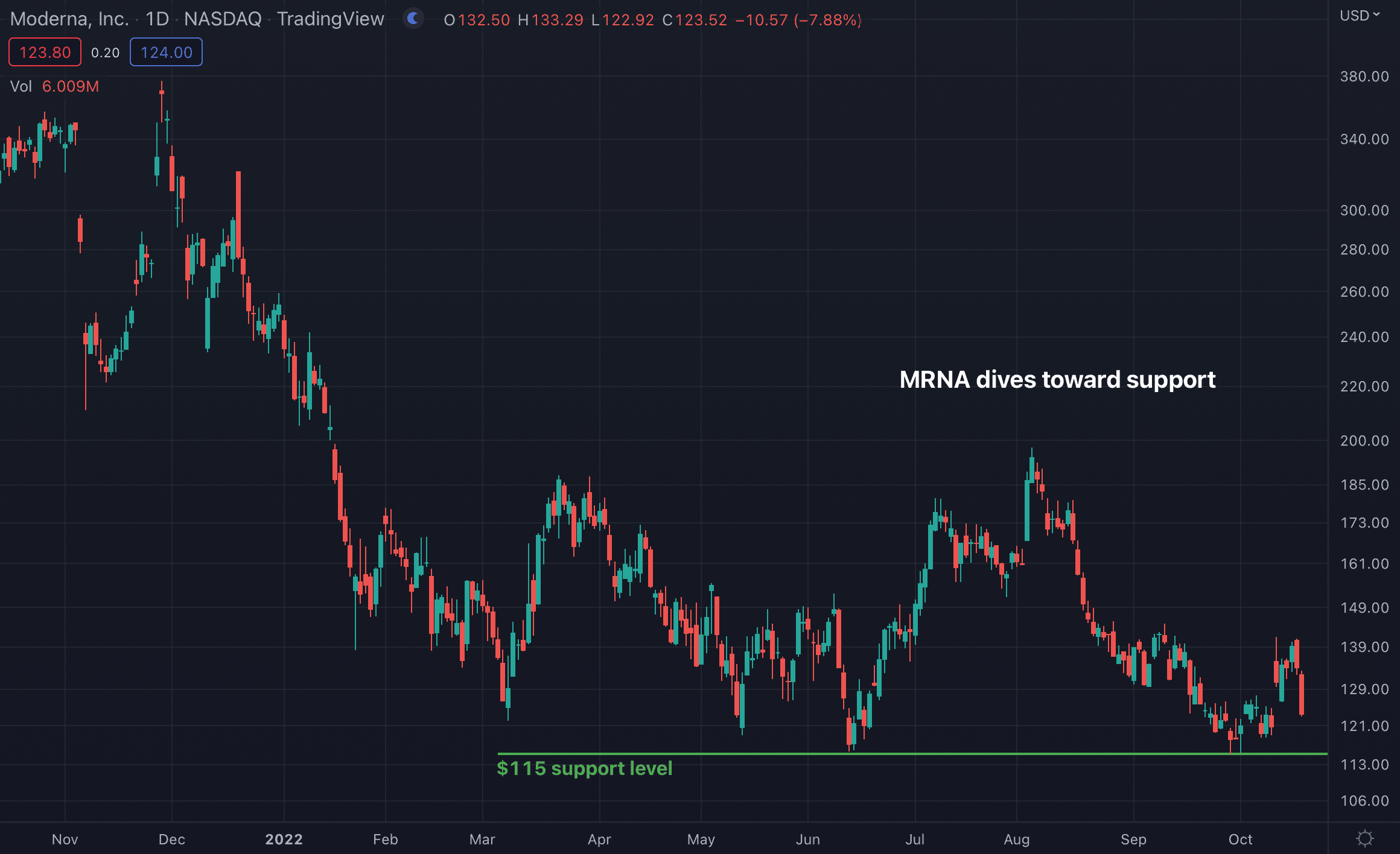Open chart settings gear icon

pos(1364,838)
